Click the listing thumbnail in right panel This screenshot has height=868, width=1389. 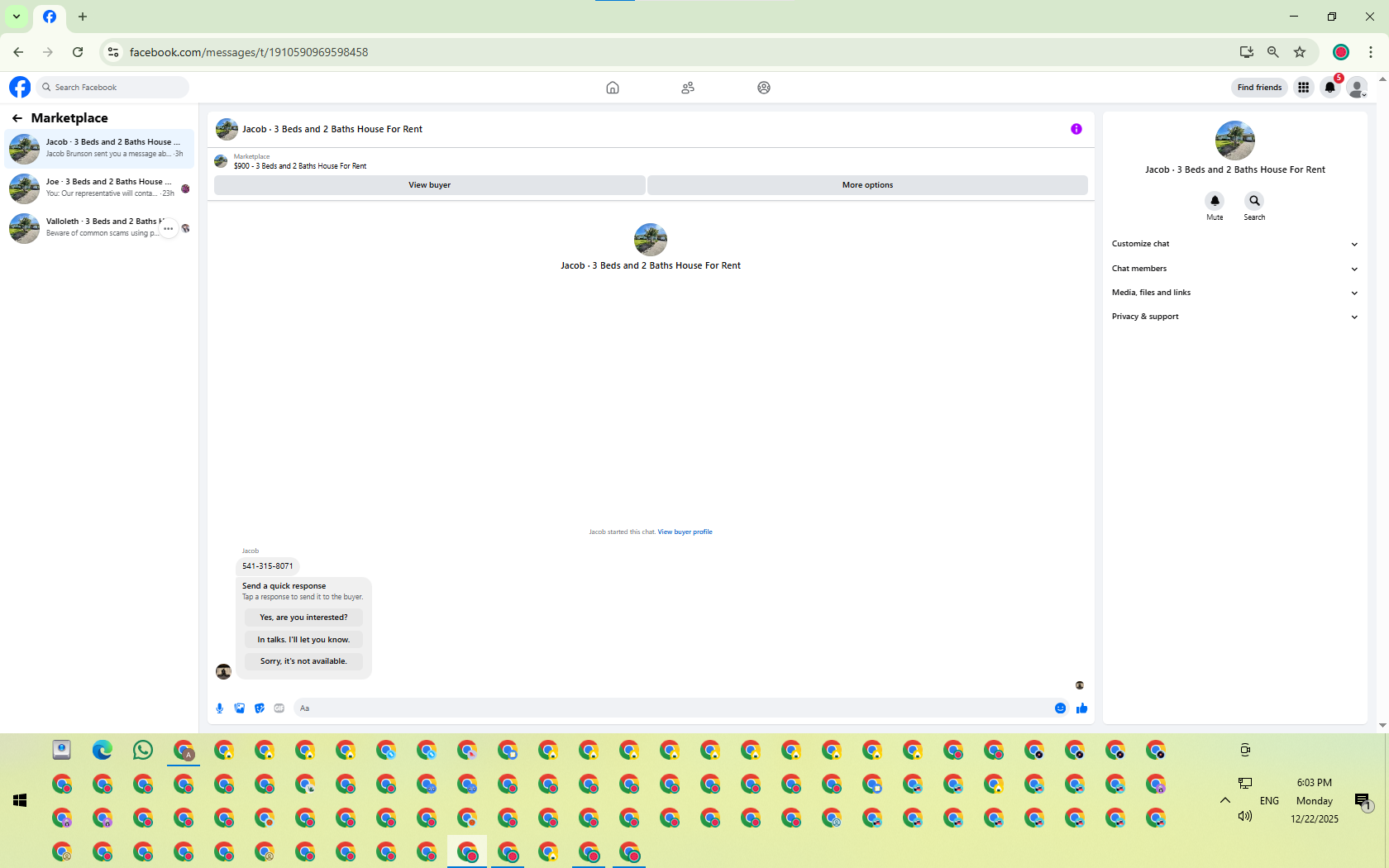pyautogui.click(x=1235, y=141)
